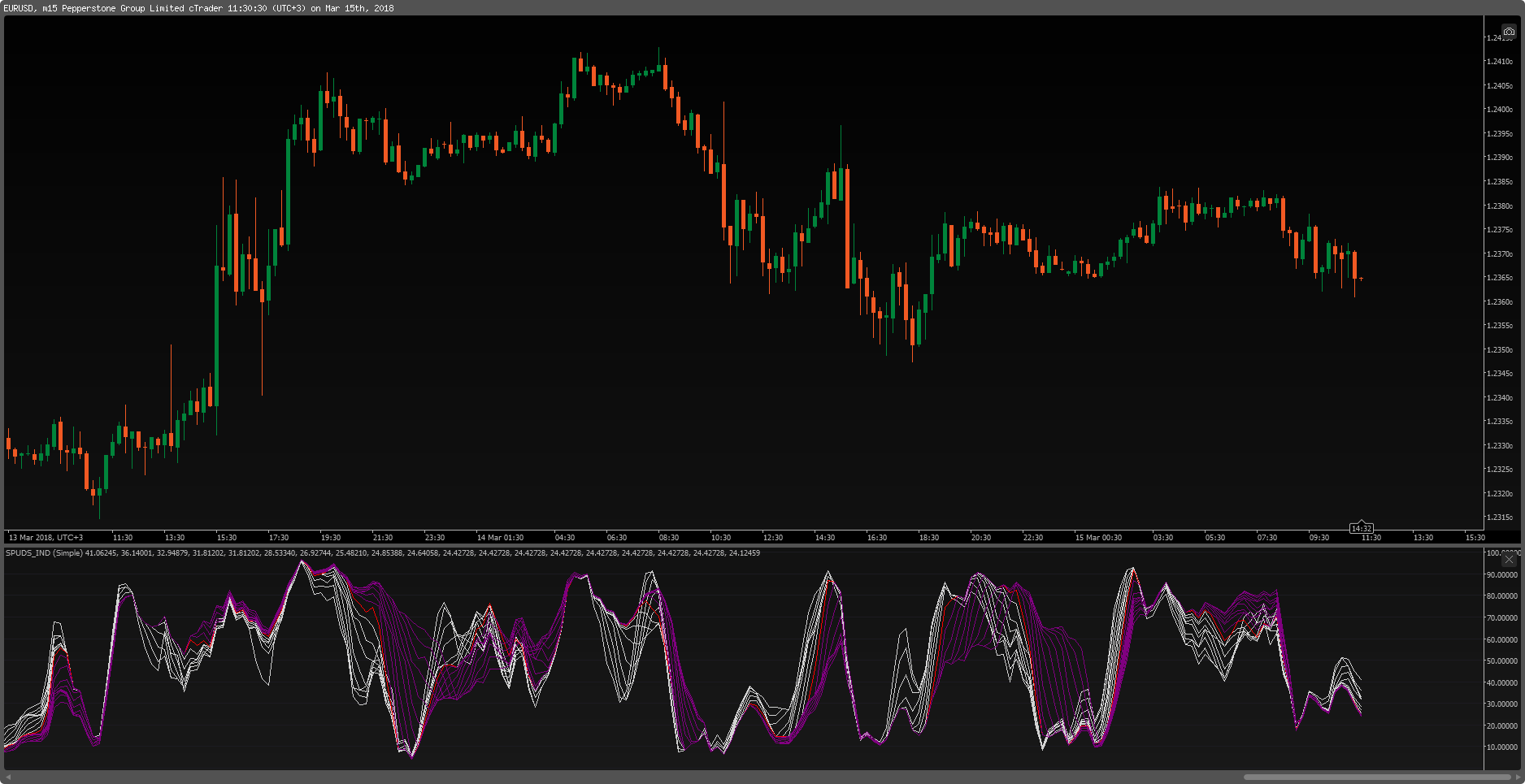Click the 05:30 time axis label
Image resolution: width=1525 pixels, height=784 pixels.
[1215, 538]
